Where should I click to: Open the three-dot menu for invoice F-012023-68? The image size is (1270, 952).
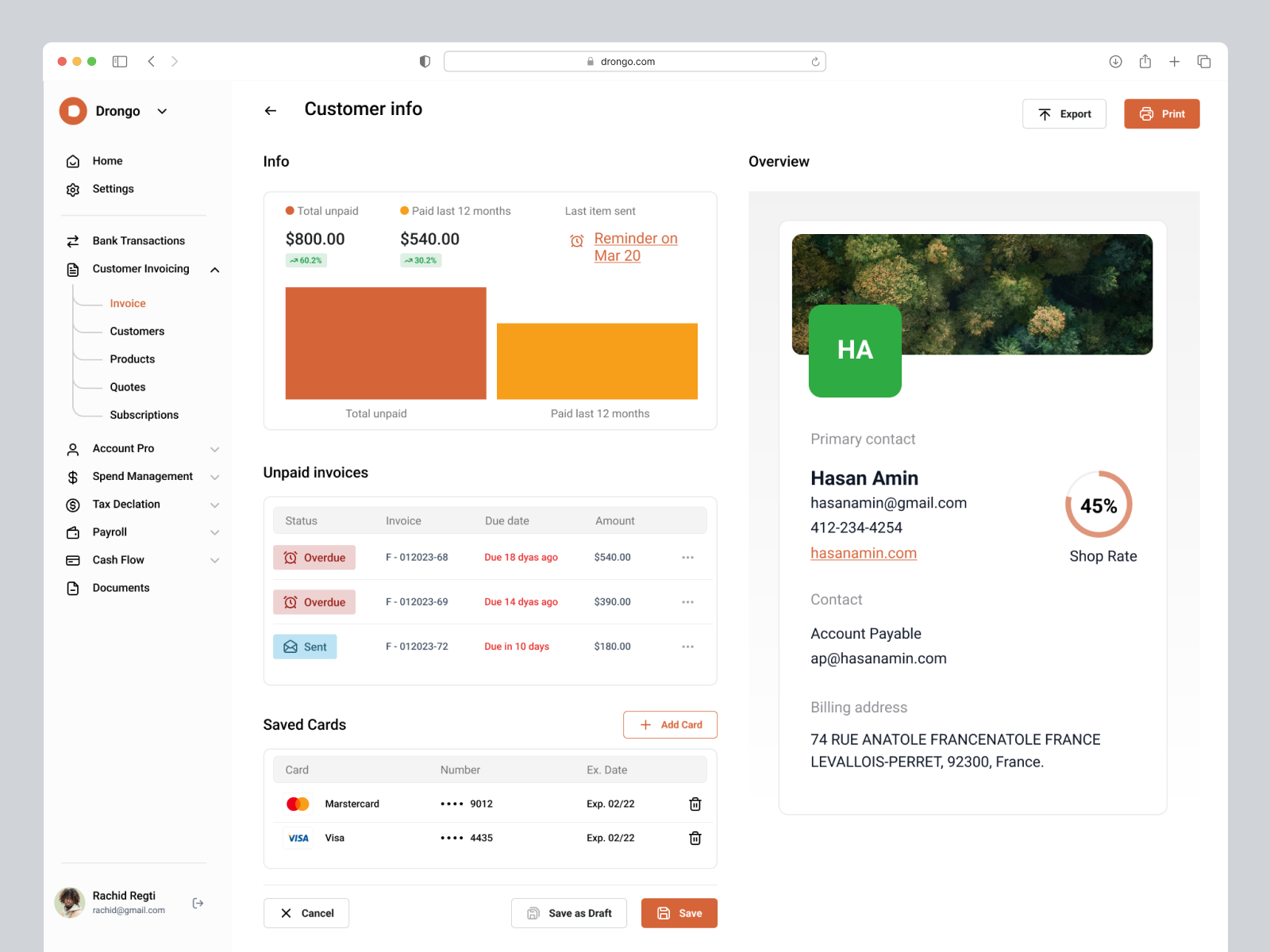click(687, 557)
